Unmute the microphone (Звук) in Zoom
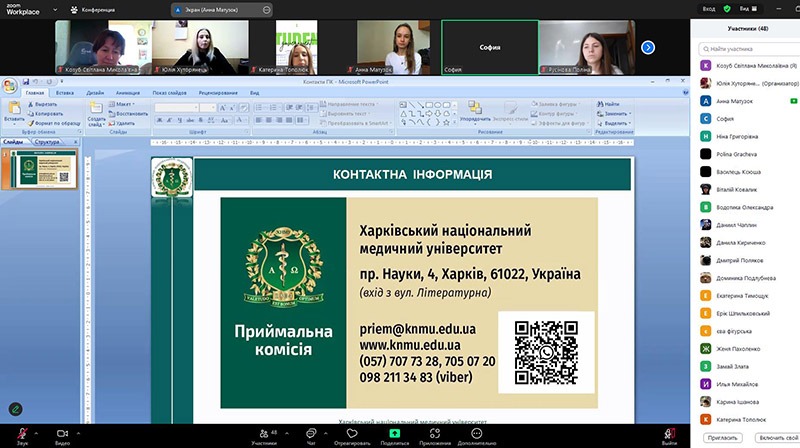The width and height of the screenshot is (800, 448). click(22, 431)
